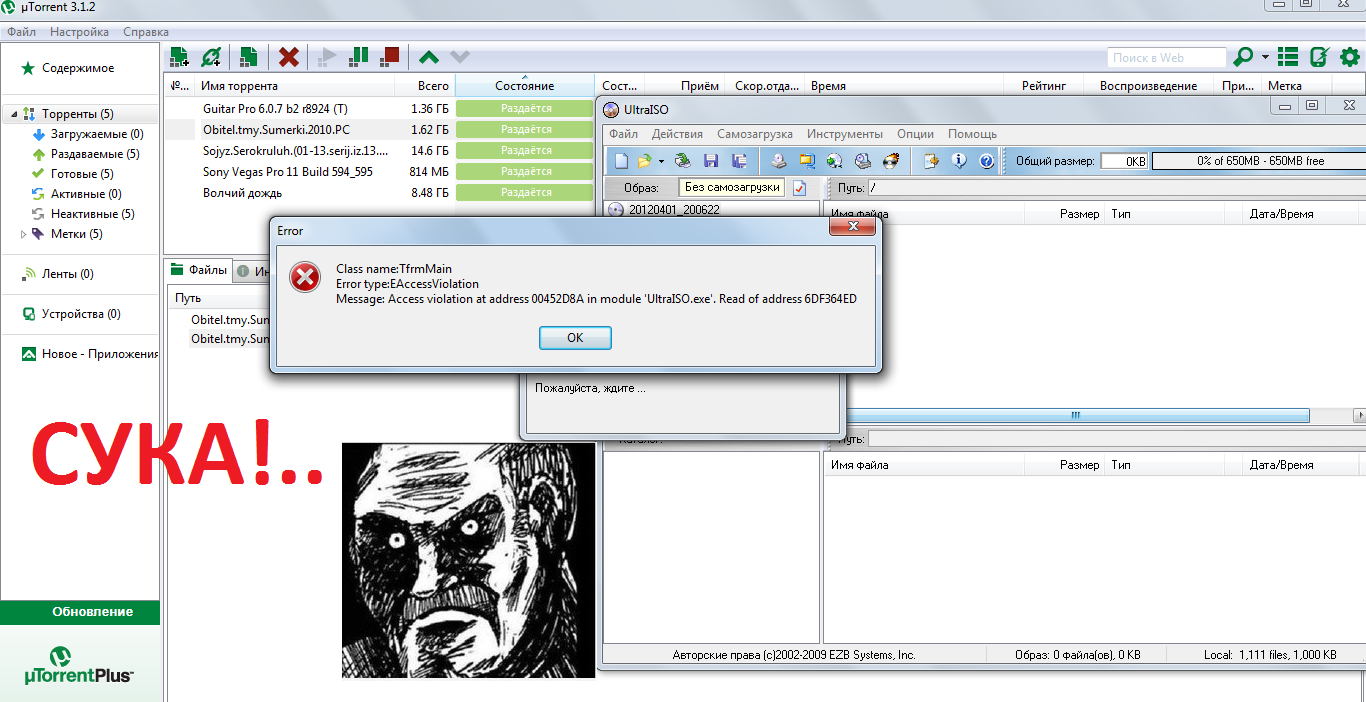Open the UltraISO Самозагрузка menu
1366x702 pixels.
click(x=755, y=134)
